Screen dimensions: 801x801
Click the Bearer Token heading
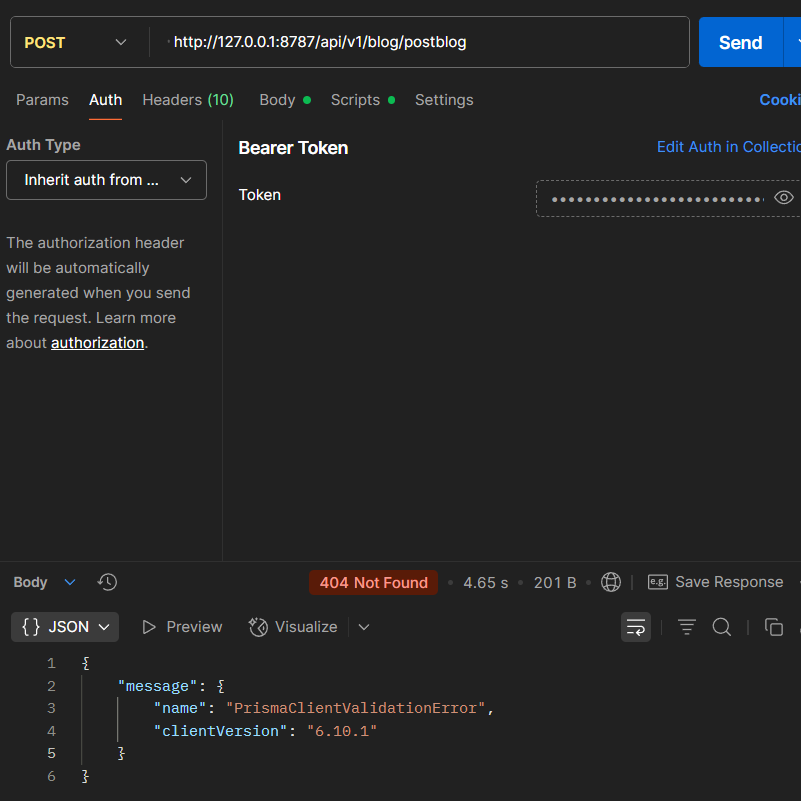click(x=293, y=148)
